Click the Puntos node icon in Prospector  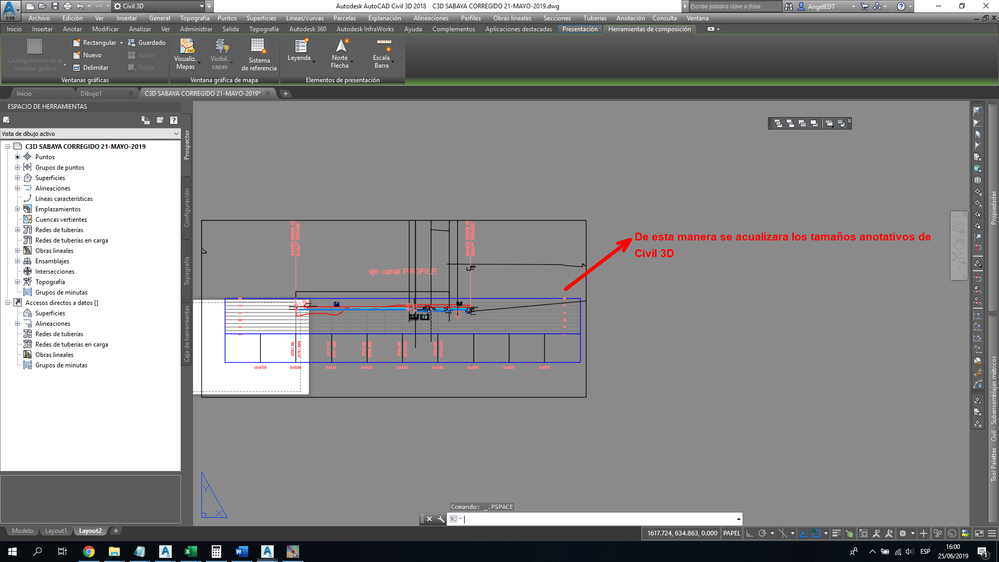point(27,157)
